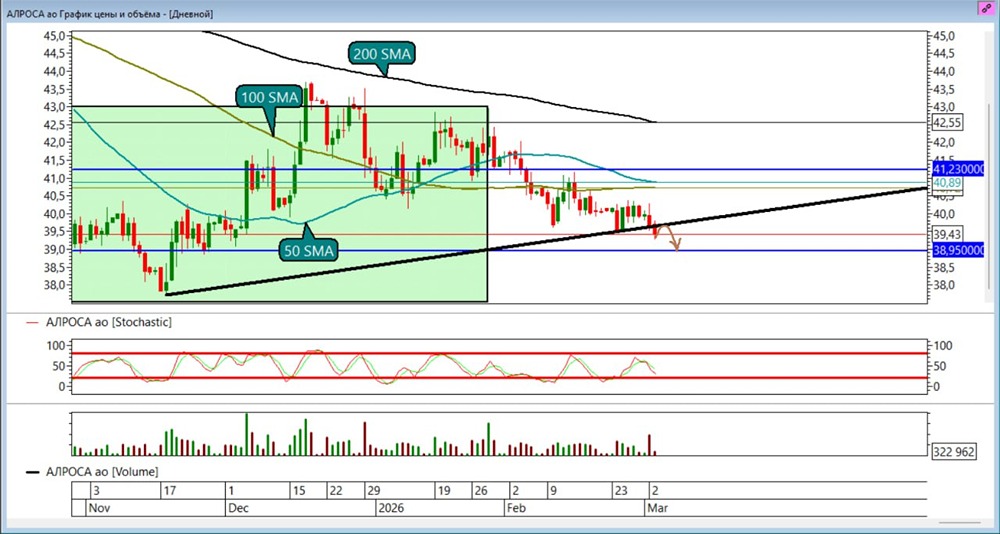Click the tallest green volume bar in early December
1000x534 pixels.
(x=247, y=434)
